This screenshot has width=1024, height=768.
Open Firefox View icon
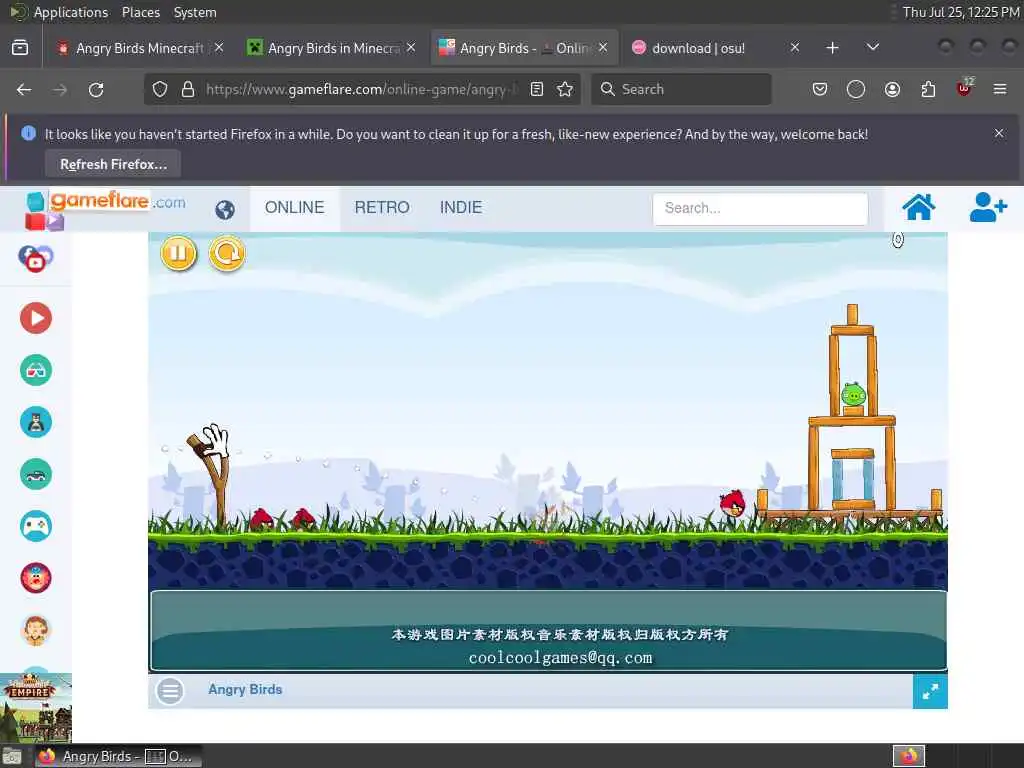[x=20, y=47]
